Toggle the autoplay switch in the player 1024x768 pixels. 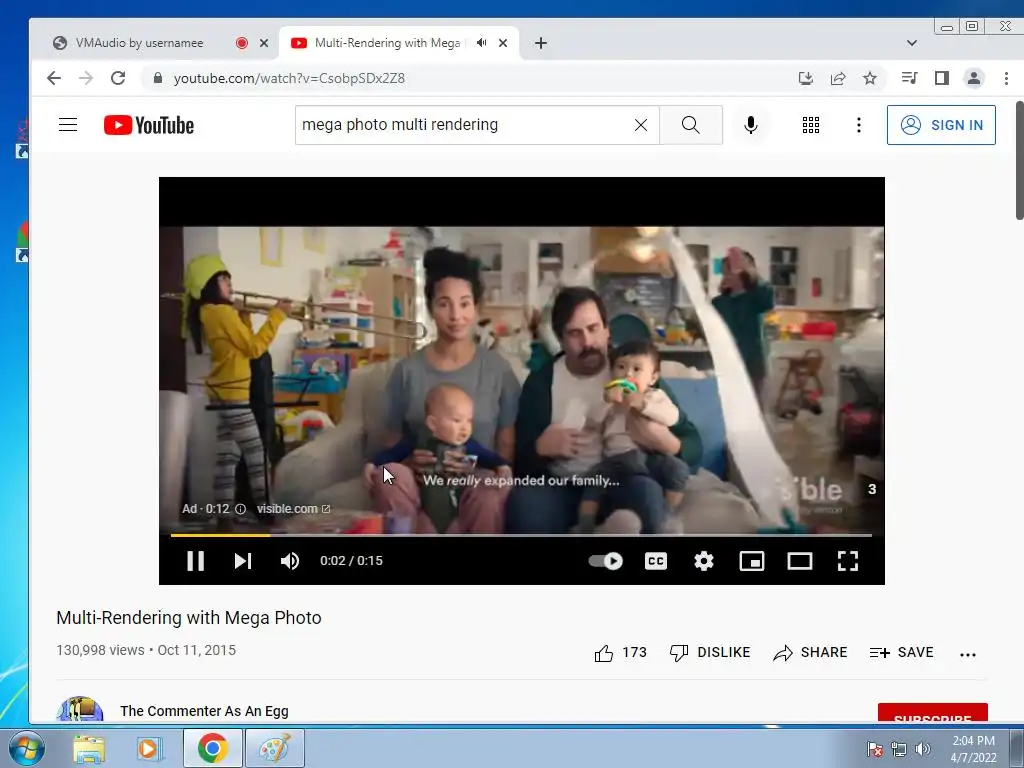coord(605,561)
